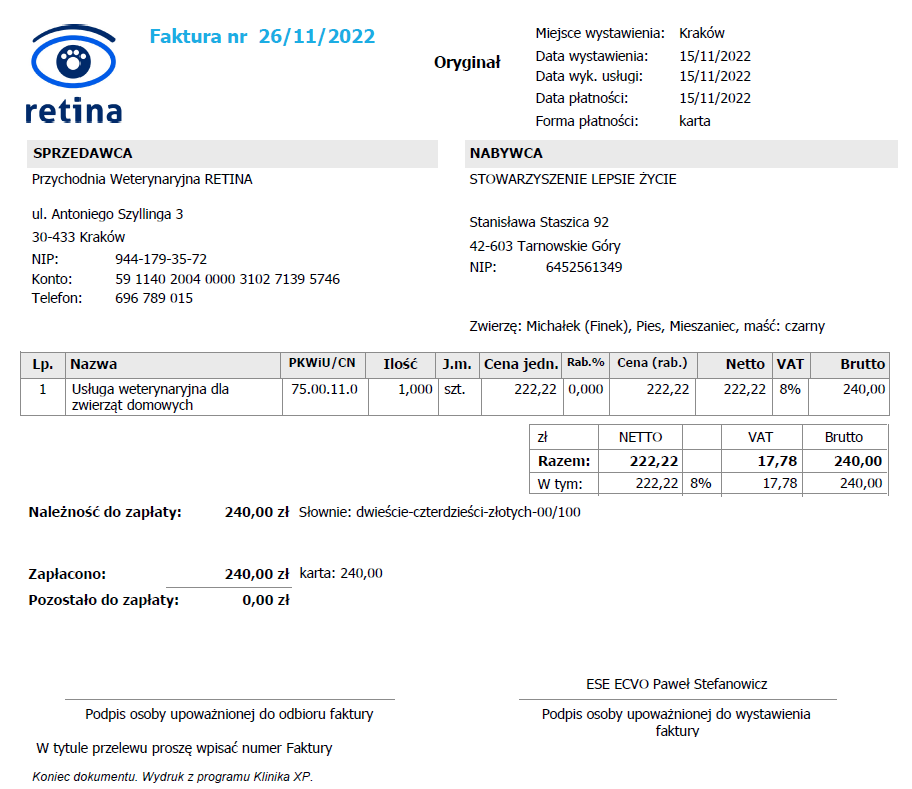Click the seller bank account number after Konto
The height and width of the screenshot is (789, 912).
click(x=227, y=279)
